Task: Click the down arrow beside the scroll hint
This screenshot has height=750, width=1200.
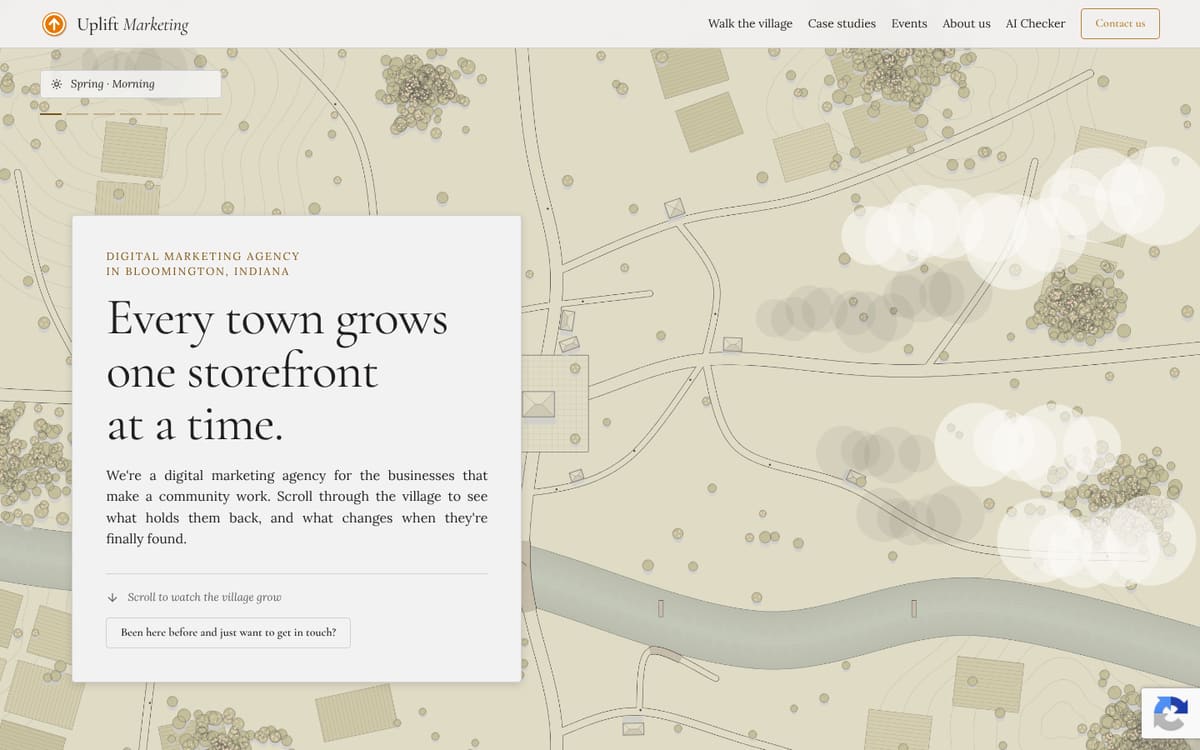Action: click(112, 597)
